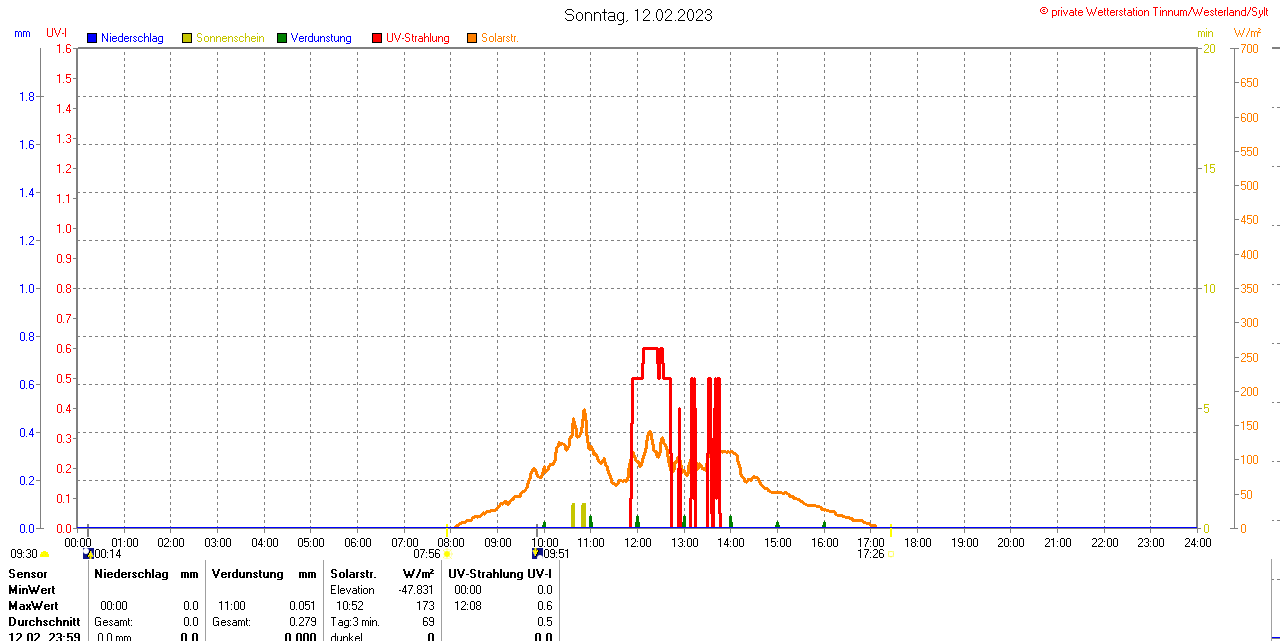
Task: Click the Verdunstung column header in table
Action: click(x=248, y=574)
